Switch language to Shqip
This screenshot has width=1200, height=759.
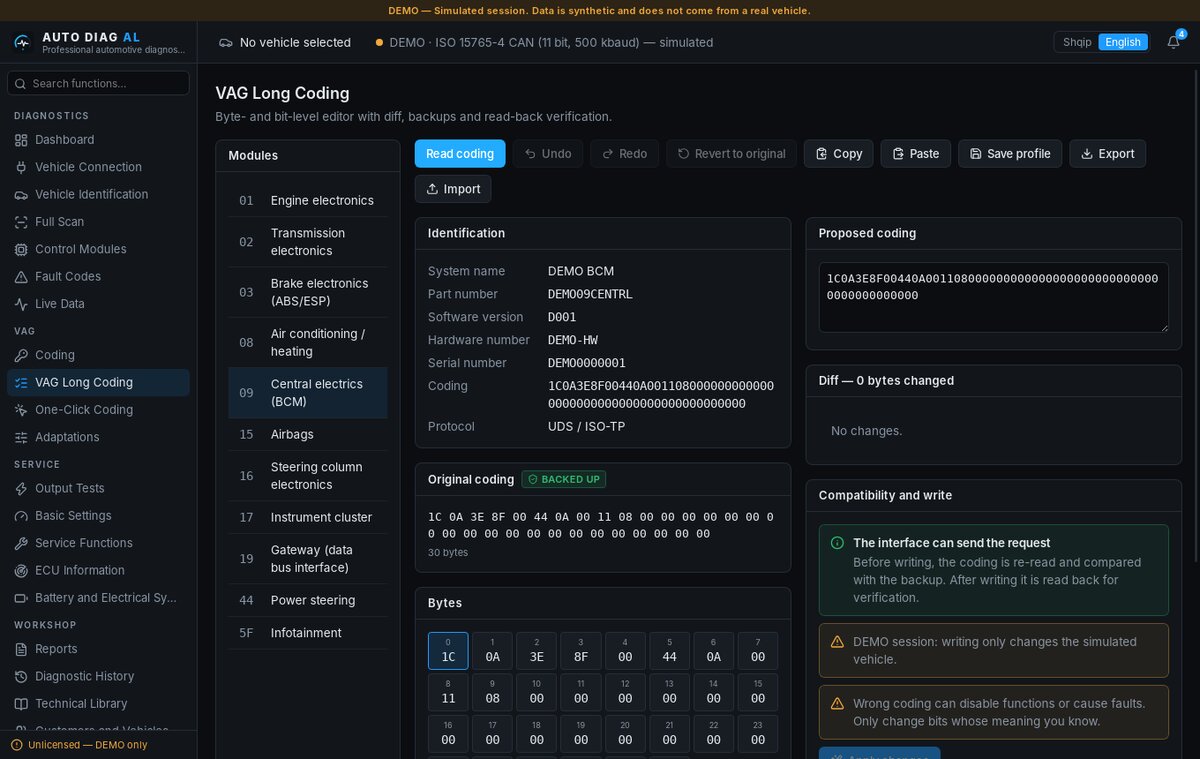click(1077, 42)
